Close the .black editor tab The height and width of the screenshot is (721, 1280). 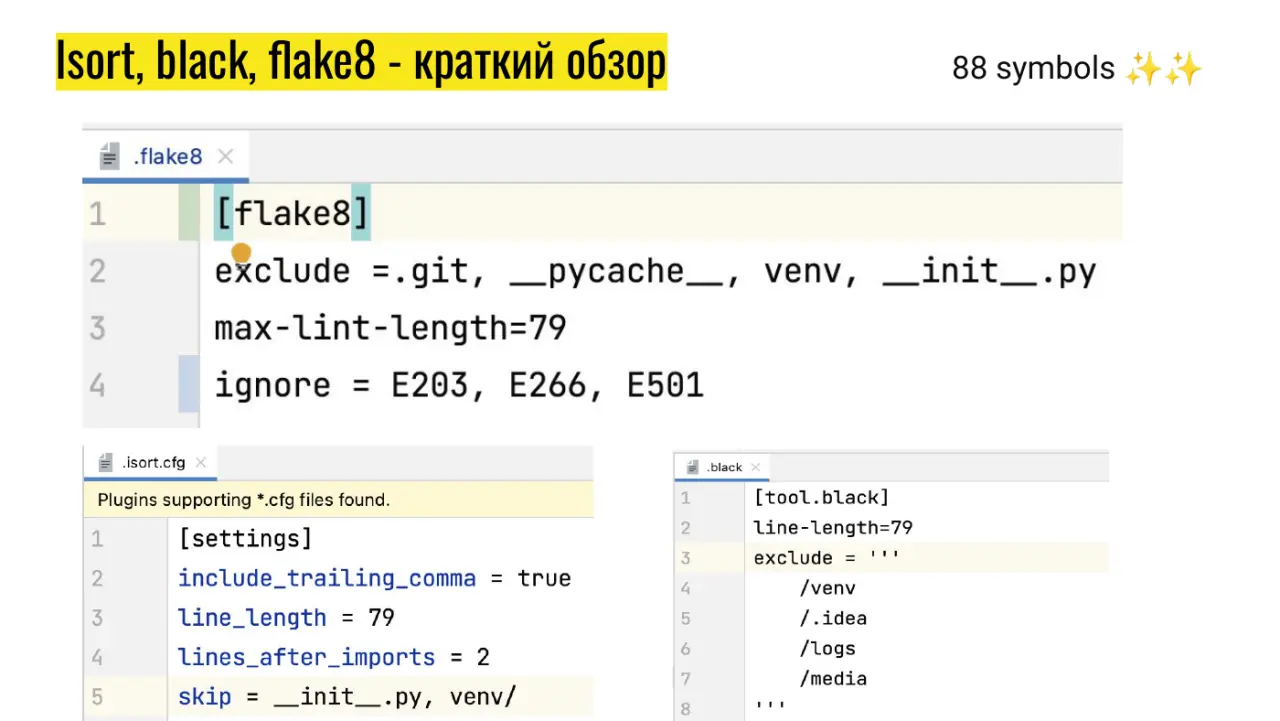(755, 467)
